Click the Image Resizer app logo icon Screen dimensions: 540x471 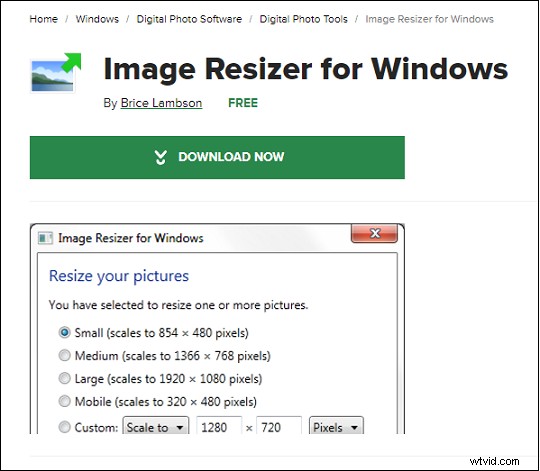pyautogui.click(x=56, y=73)
